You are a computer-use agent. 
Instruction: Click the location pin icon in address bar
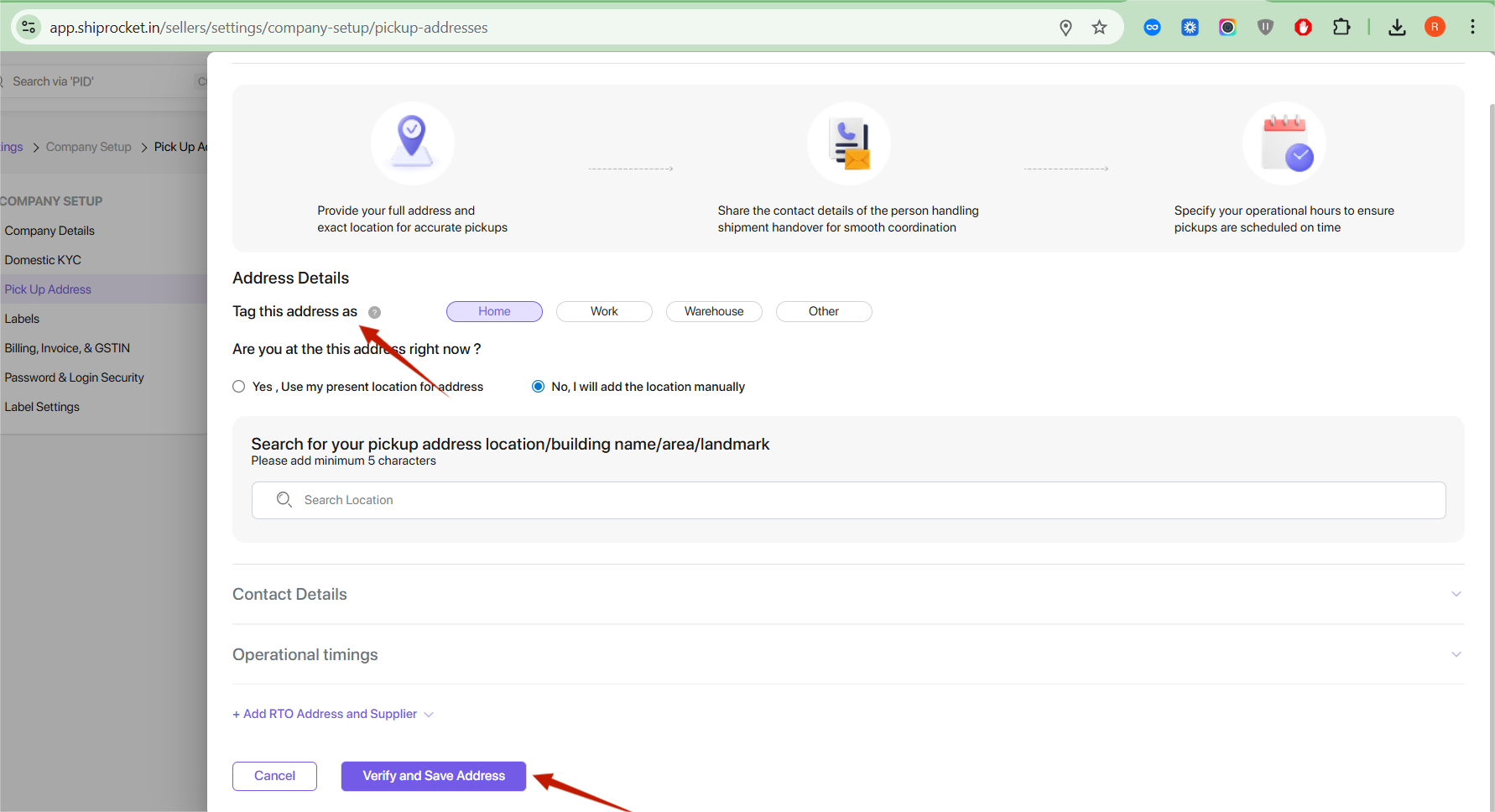pos(1065,28)
